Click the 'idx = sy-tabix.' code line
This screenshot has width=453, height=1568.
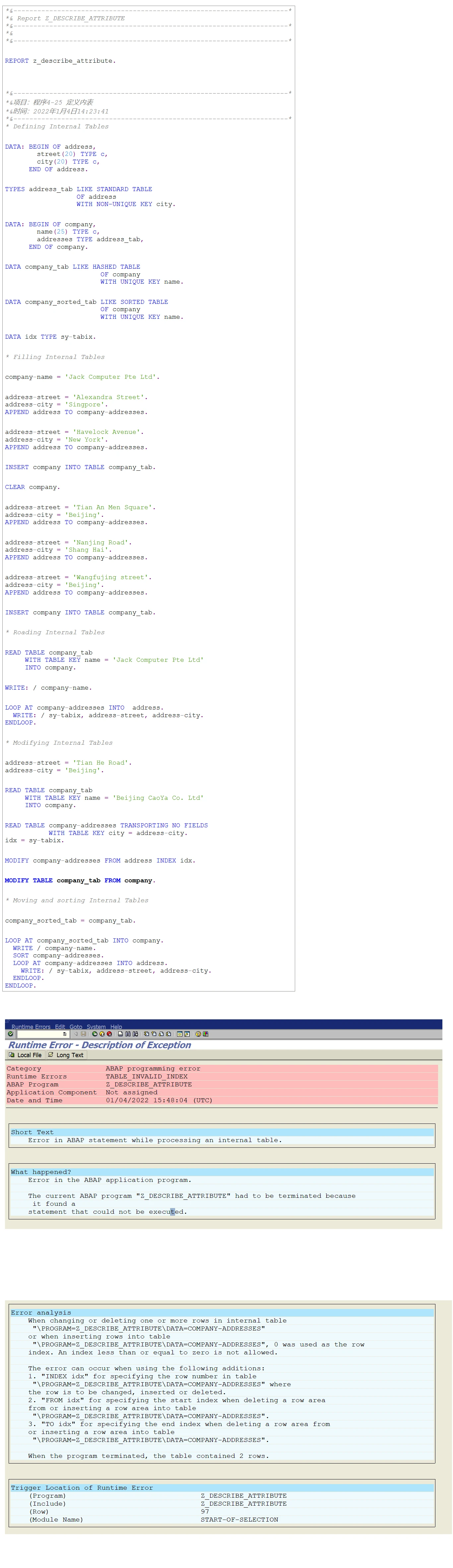tap(34, 840)
